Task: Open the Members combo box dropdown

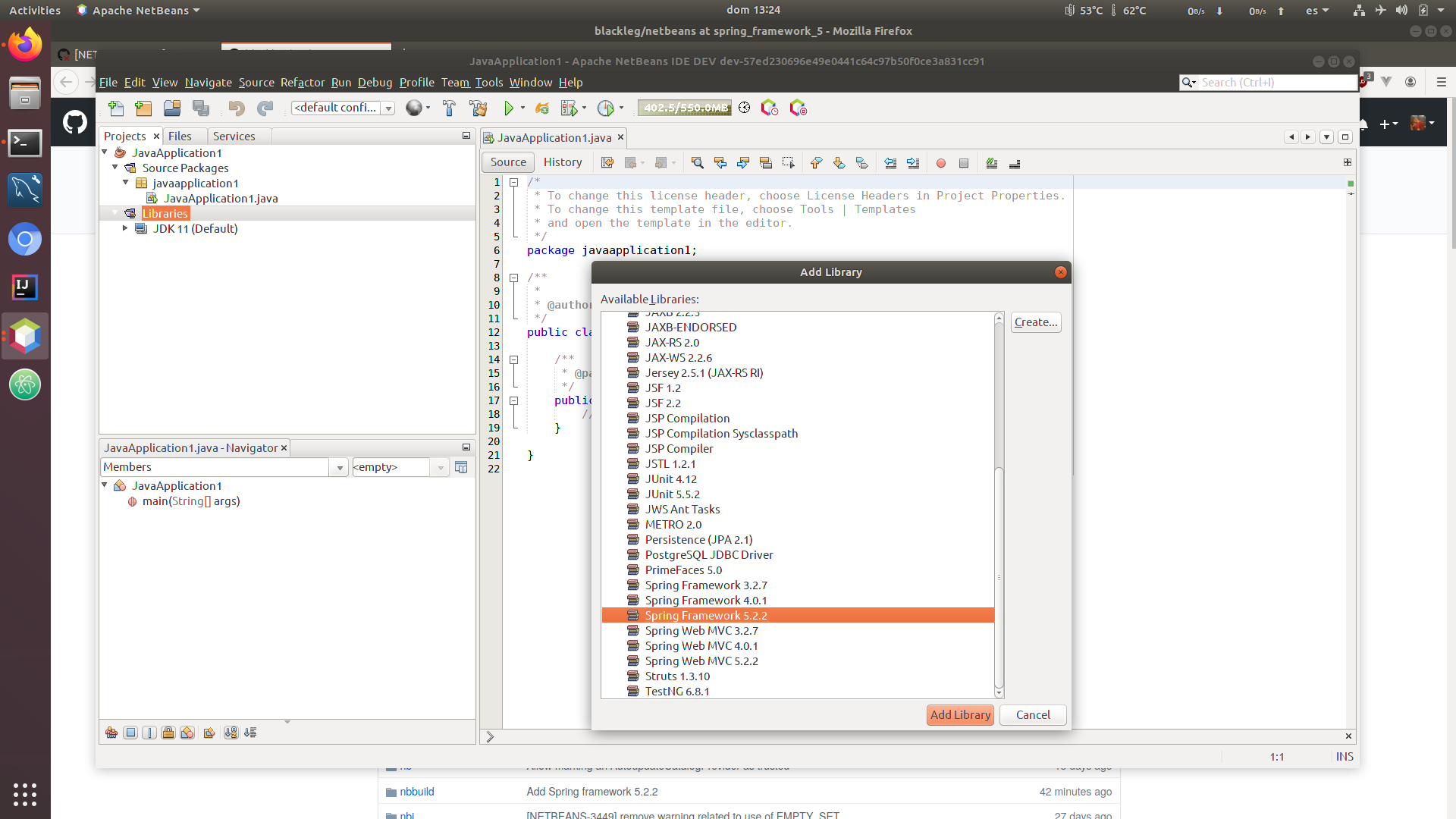Action: point(339,468)
